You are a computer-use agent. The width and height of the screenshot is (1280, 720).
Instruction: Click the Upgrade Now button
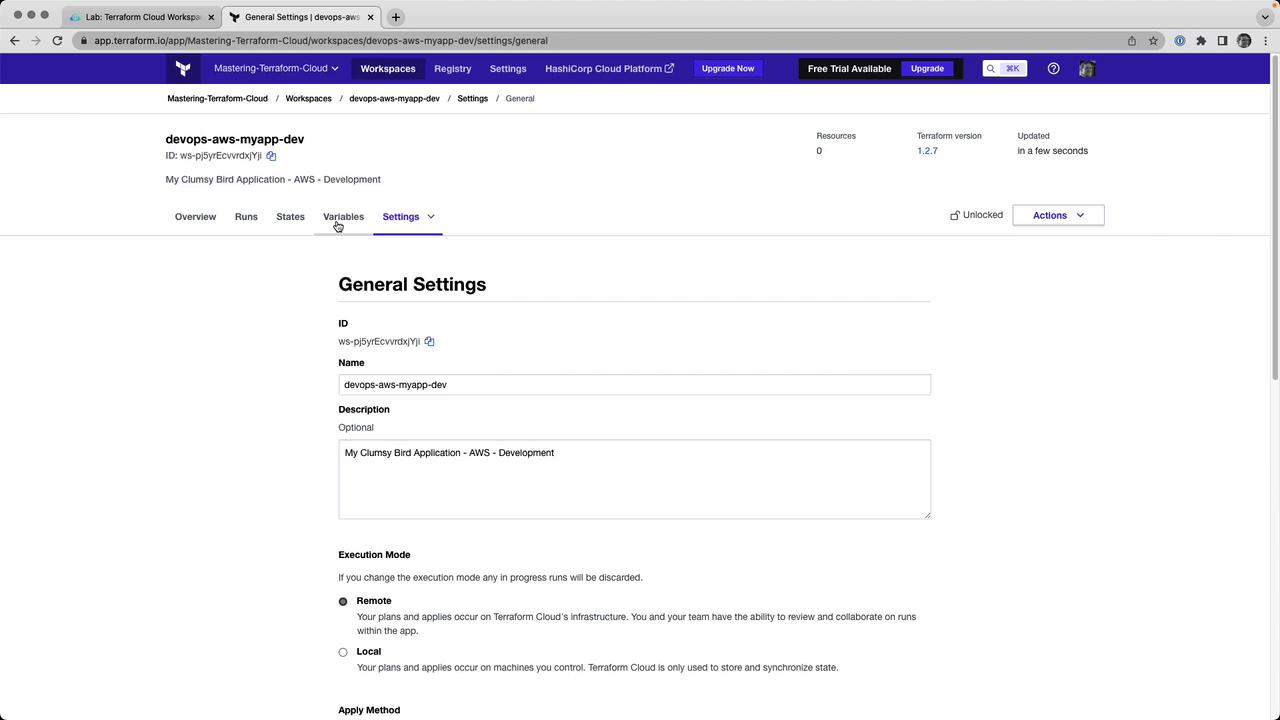728,69
